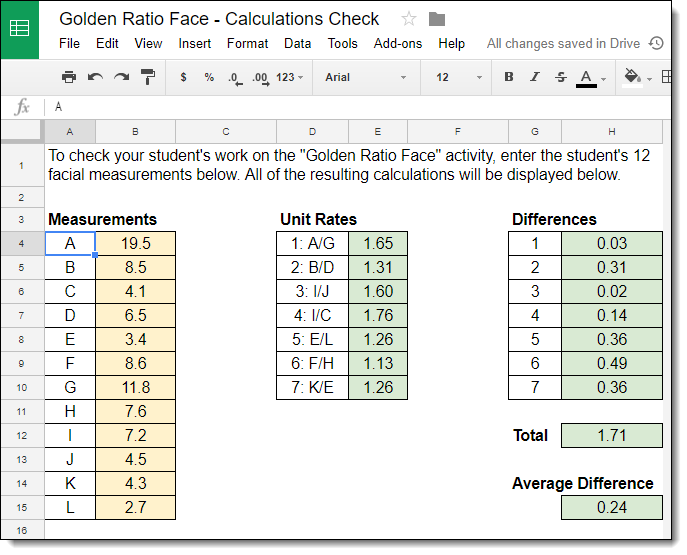Click the Differences heading cell
This screenshot has height=555, width=687.
(x=554, y=219)
